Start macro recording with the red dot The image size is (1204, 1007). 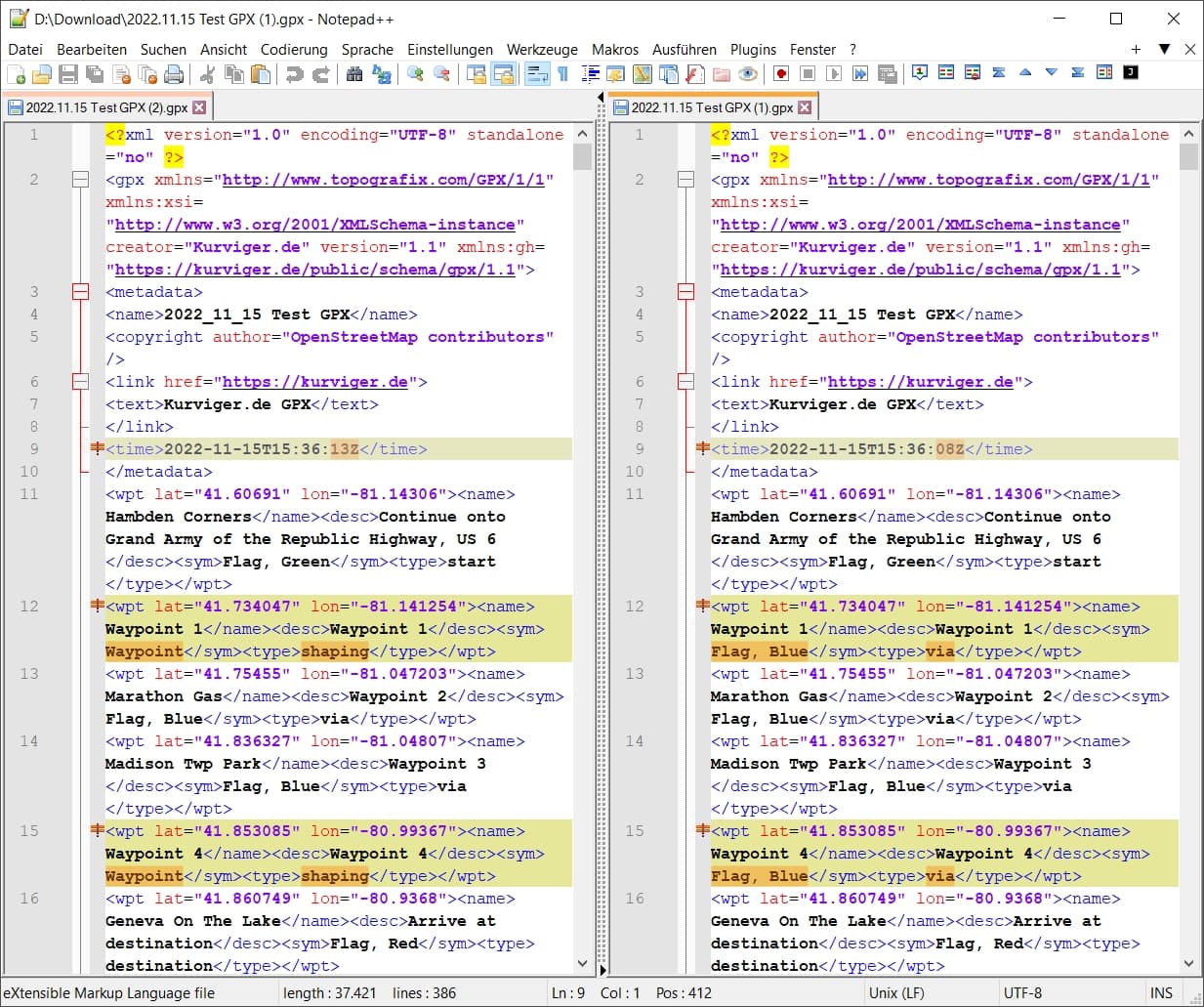point(781,74)
